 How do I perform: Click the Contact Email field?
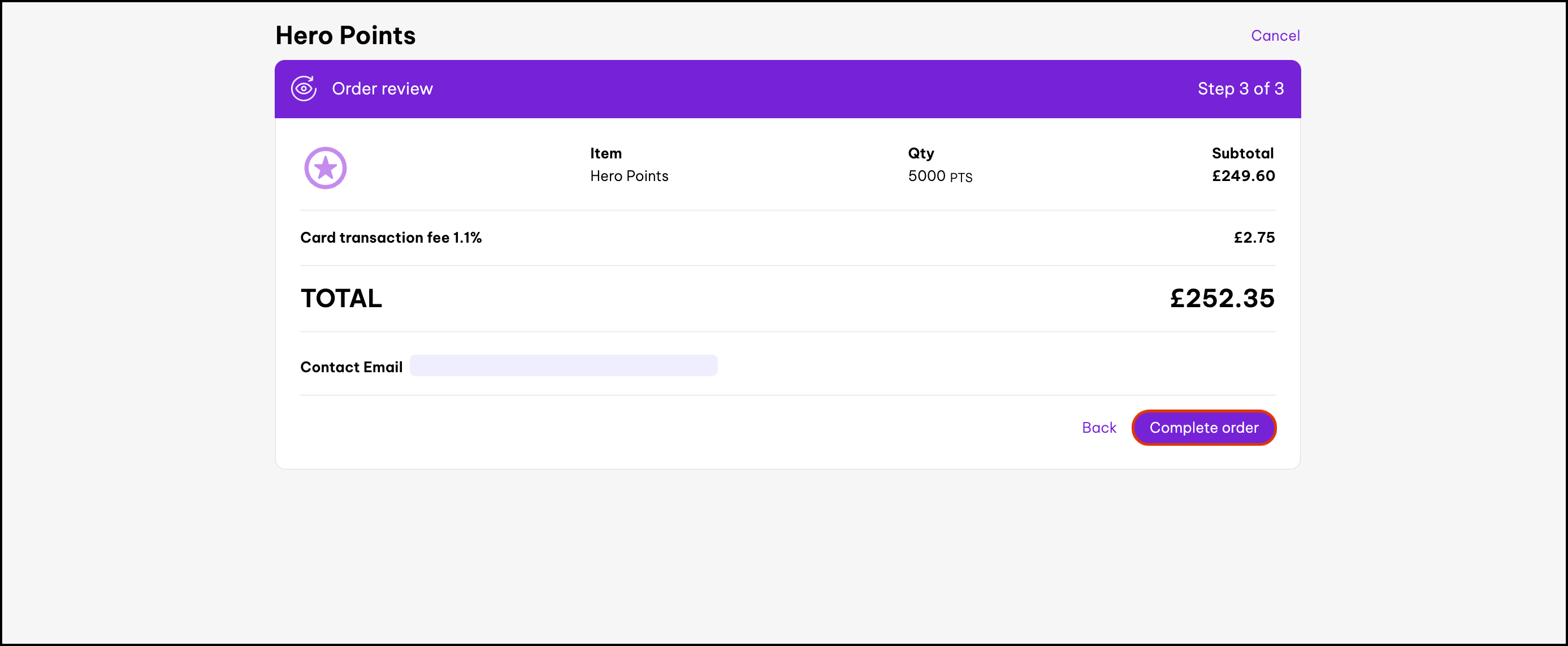pyautogui.click(x=563, y=365)
